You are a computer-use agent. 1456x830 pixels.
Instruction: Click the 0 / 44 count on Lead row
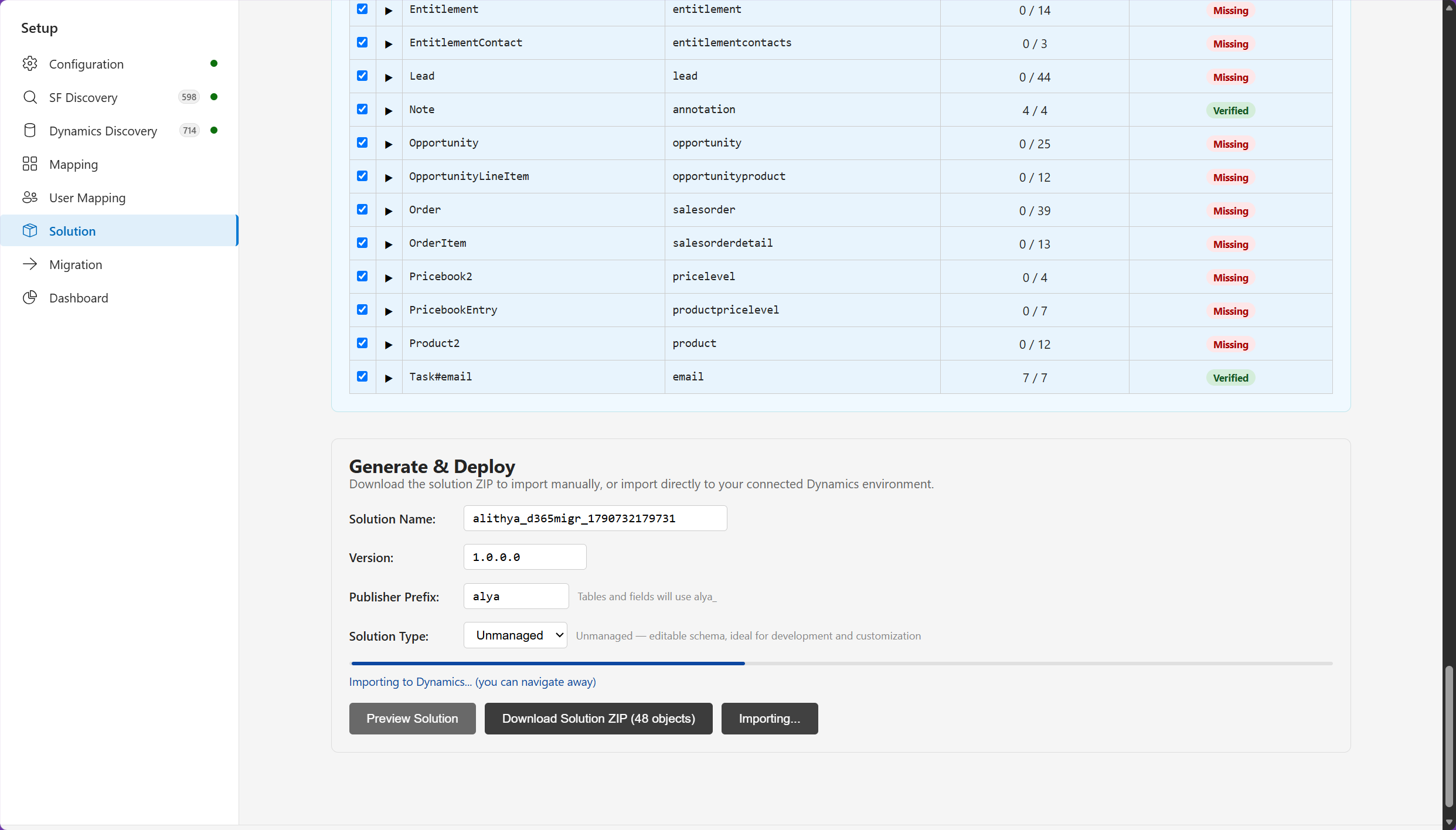[1035, 77]
